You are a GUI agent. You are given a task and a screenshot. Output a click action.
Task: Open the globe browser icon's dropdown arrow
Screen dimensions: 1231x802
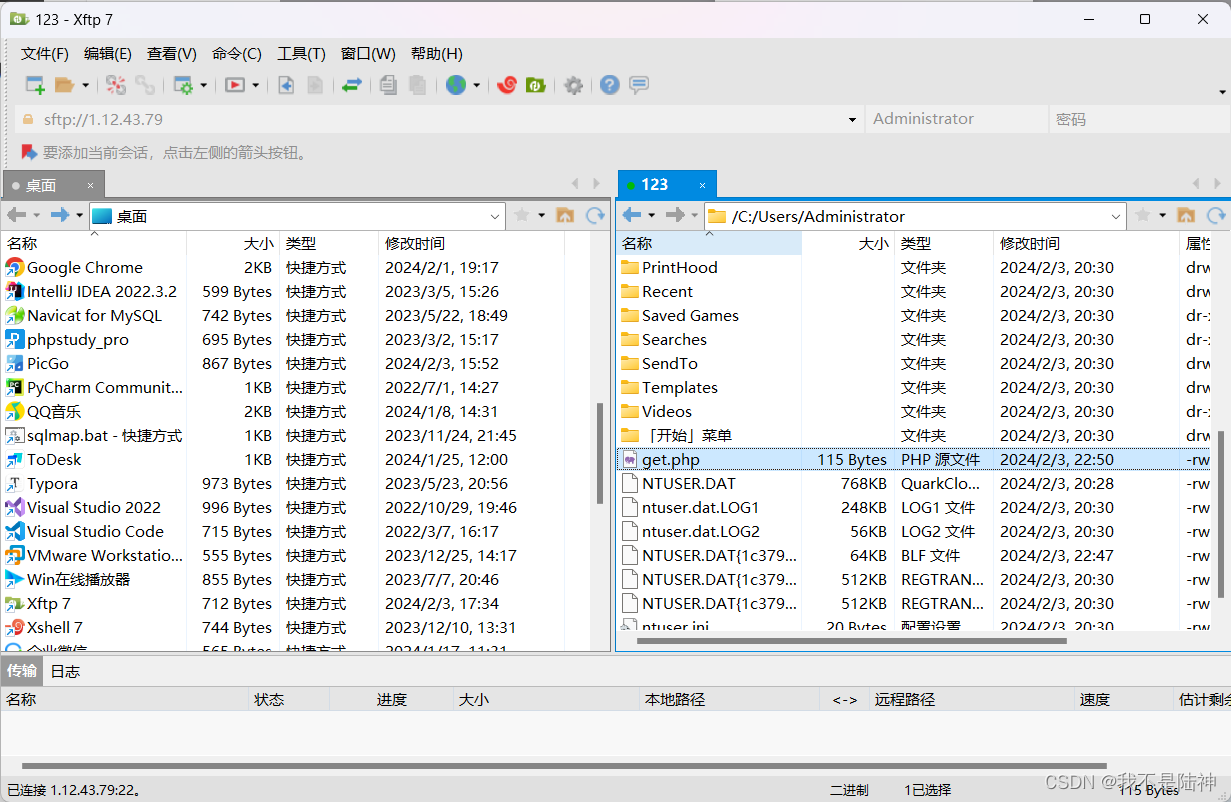[473, 85]
